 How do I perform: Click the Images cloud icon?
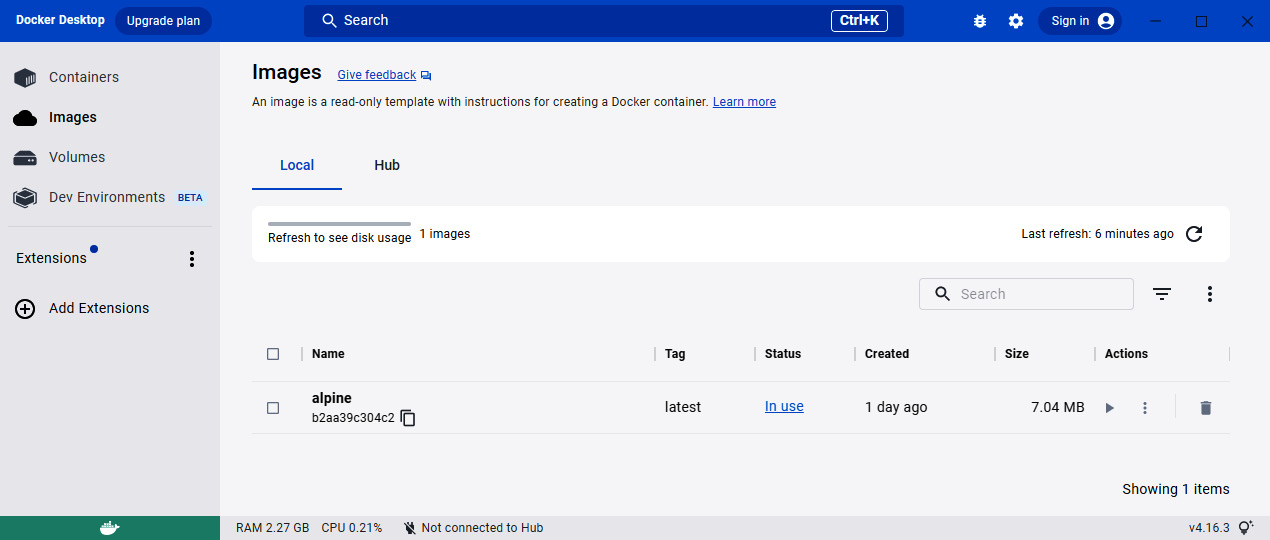25,118
